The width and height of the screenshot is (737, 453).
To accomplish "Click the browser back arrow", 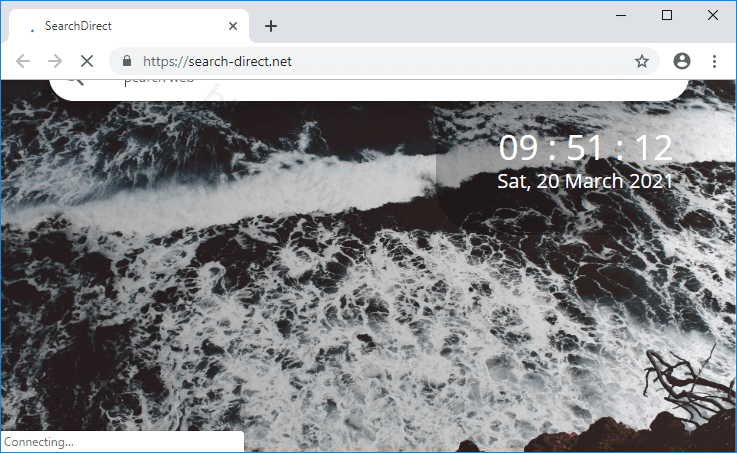I will point(23,61).
